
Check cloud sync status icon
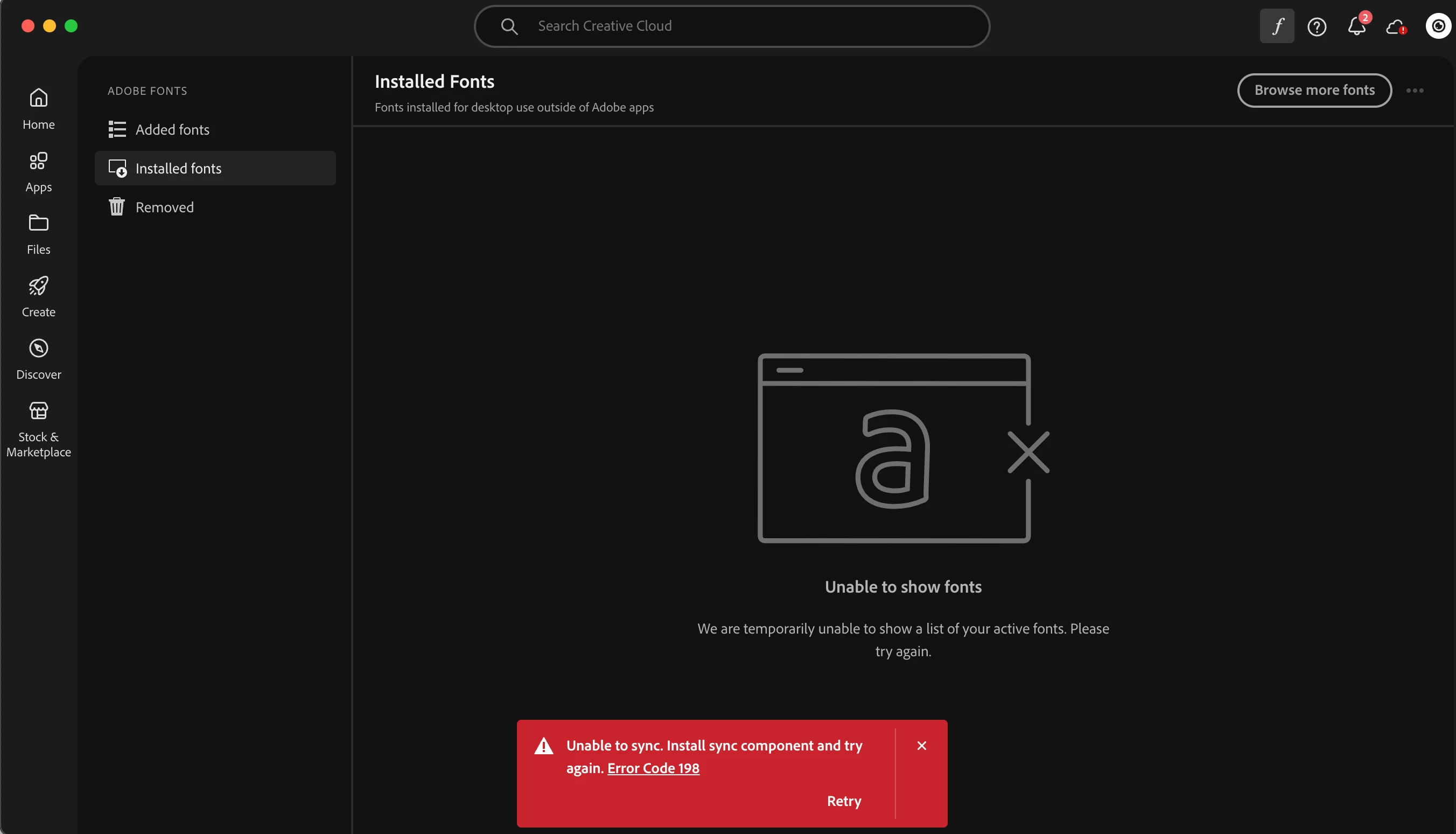tap(1396, 26)
